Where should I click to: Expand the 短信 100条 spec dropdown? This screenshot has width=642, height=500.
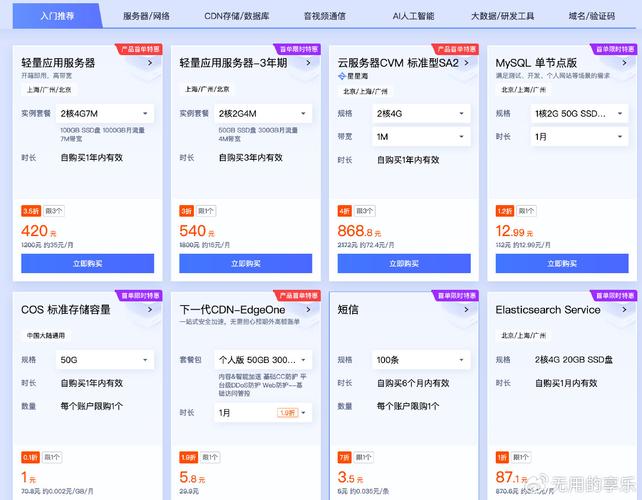tap(421, 360)
